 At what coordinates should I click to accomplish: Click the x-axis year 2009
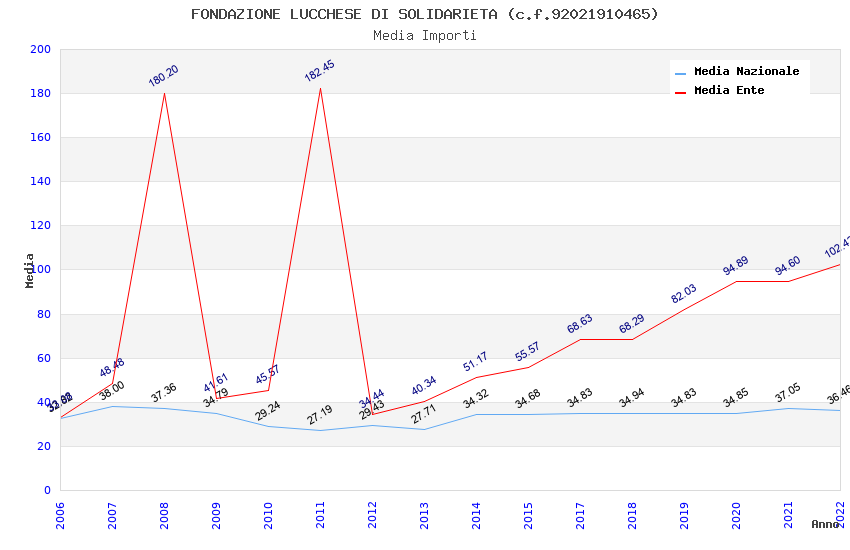click(216, 516)
